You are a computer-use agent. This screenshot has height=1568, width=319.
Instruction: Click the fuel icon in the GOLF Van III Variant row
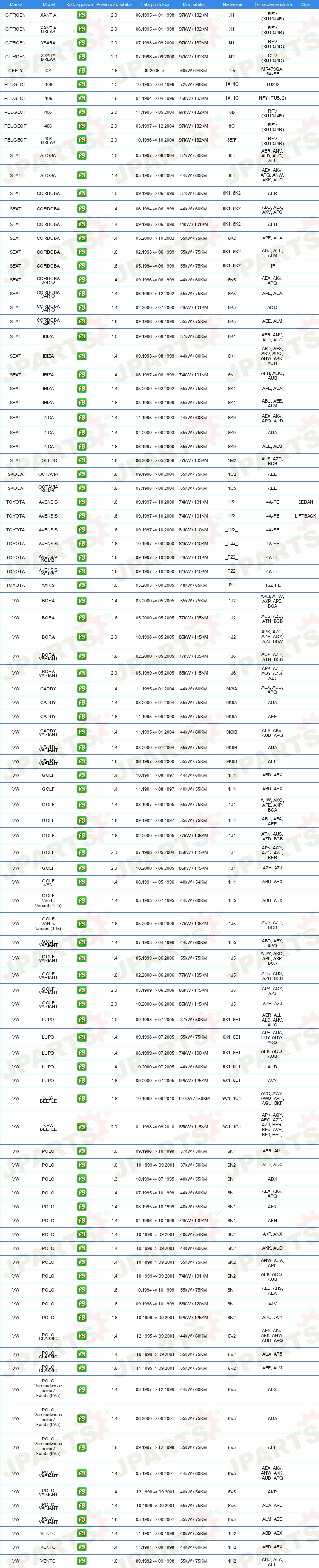point(82,901)
